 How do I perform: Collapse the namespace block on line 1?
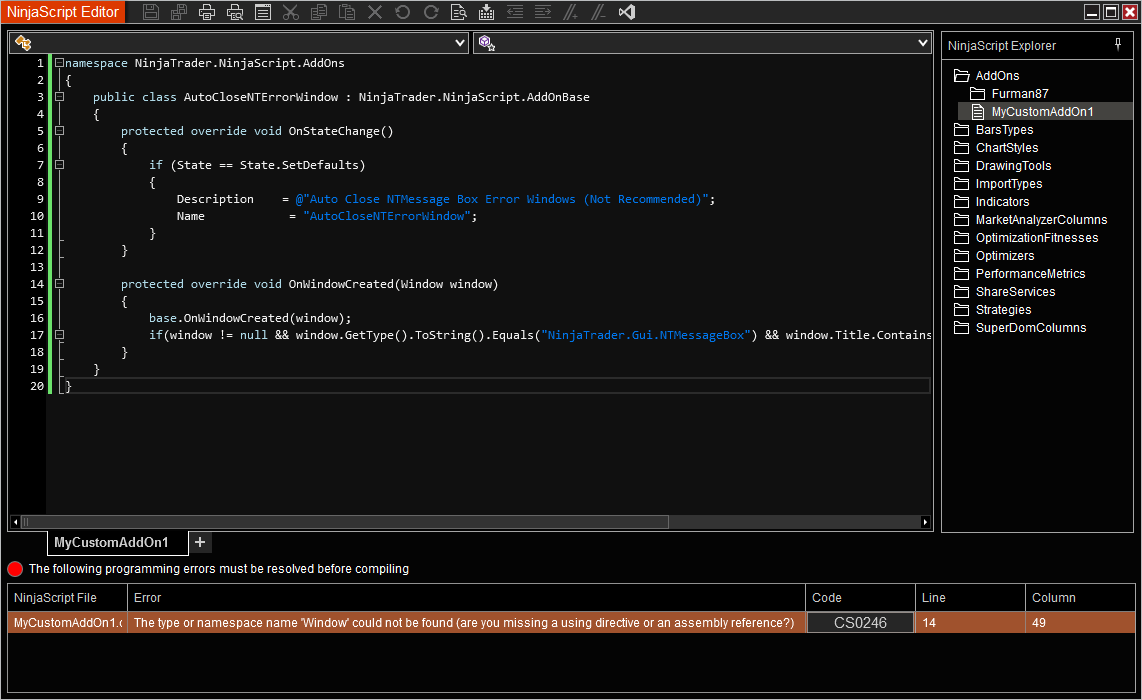pos(59,63)
